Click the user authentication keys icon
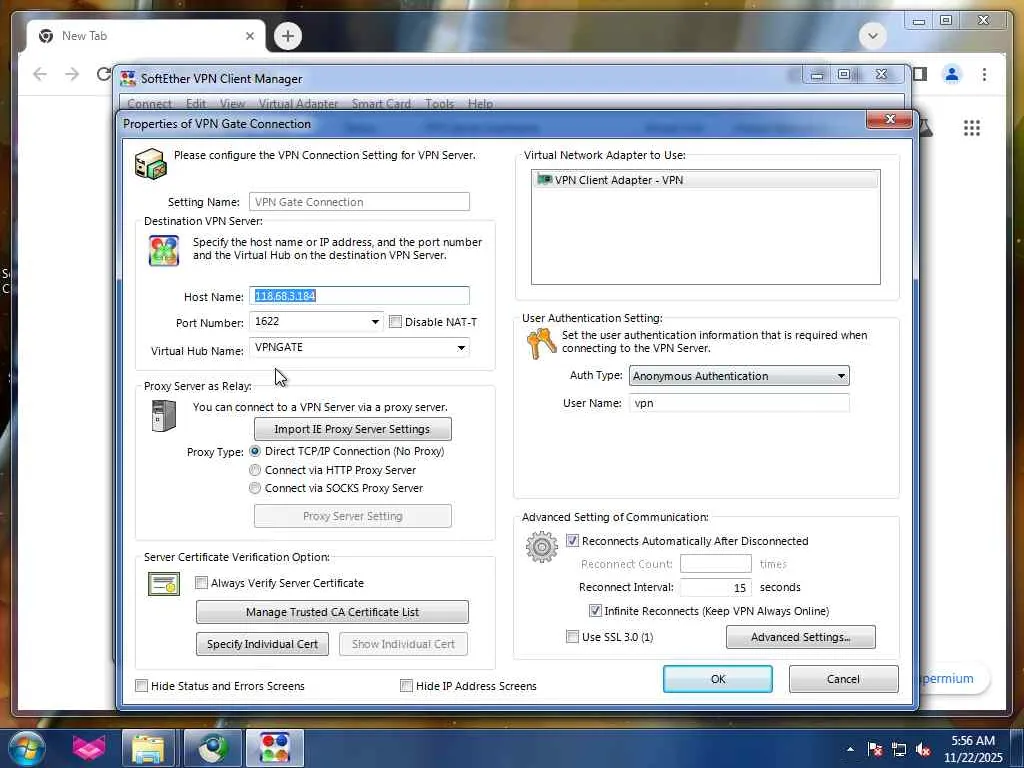Image resolution: width=1024 pixels, height=768 pixels. 541,344
